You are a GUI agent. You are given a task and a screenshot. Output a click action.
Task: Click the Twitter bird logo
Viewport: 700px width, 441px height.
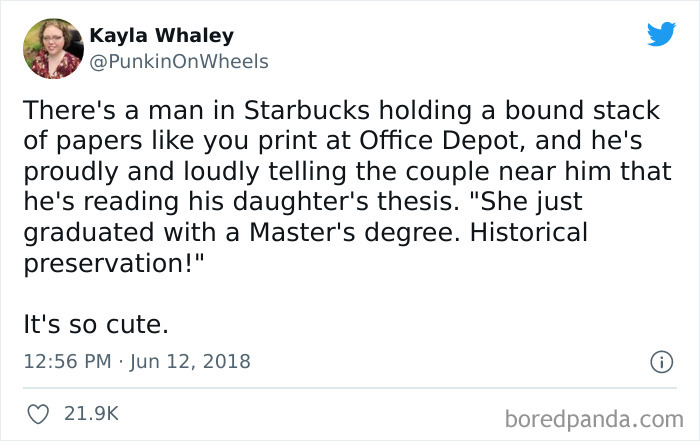point(661,33)
